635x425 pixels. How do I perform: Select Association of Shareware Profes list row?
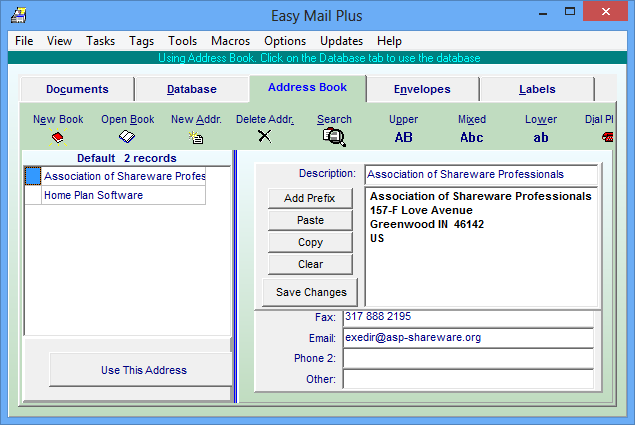tap(124, 176)
